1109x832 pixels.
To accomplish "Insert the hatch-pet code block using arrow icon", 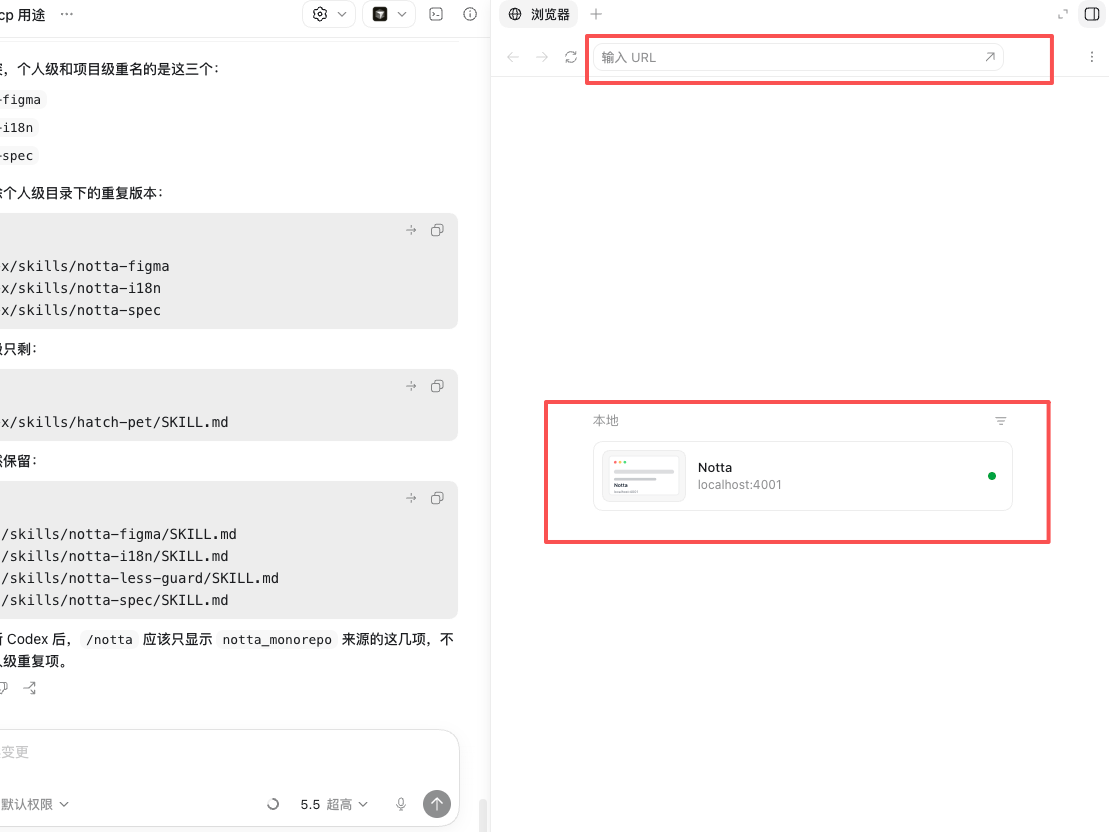I will (x=412, y=386).
